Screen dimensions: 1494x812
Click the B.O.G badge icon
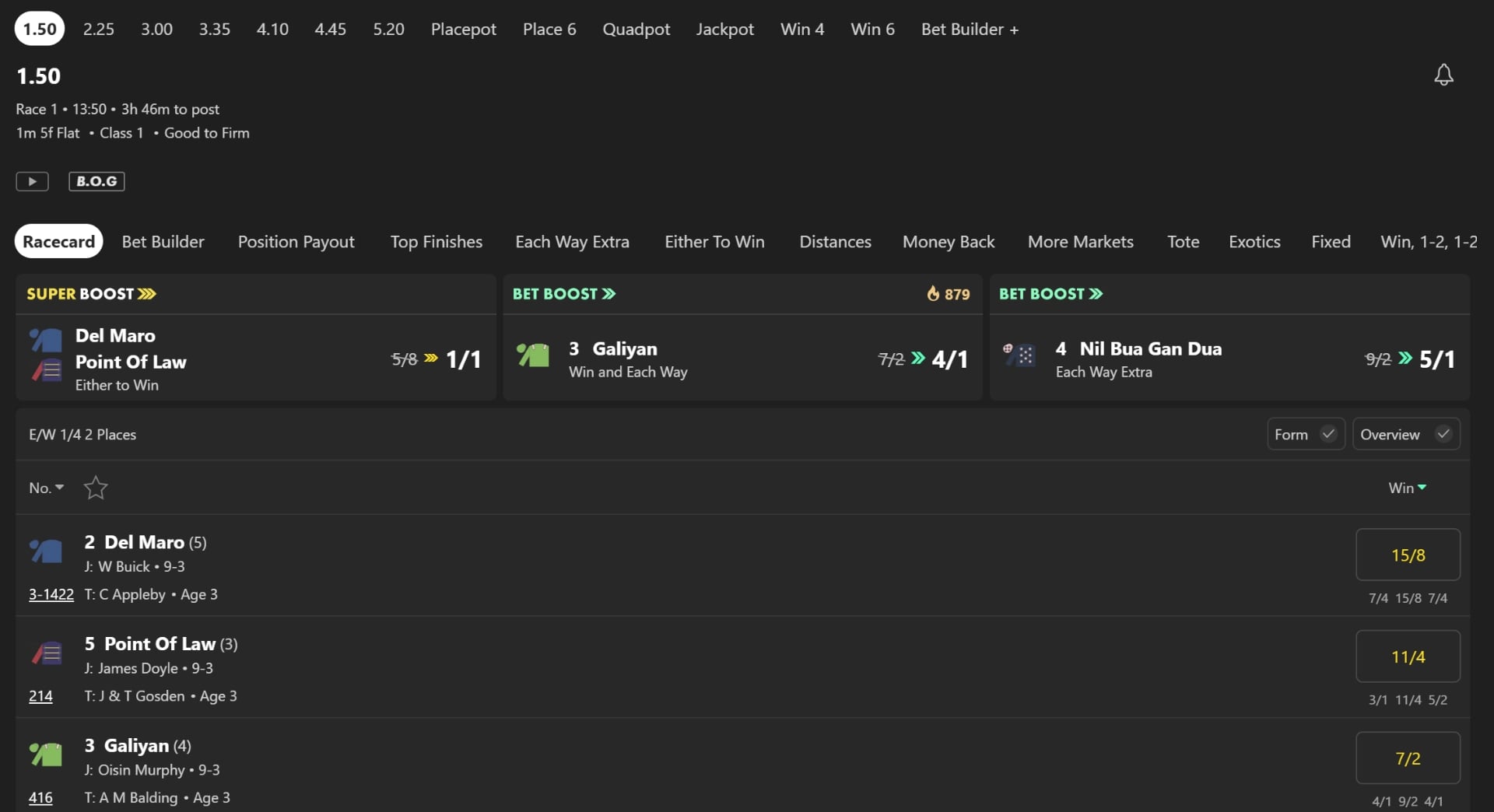point(96,181)
